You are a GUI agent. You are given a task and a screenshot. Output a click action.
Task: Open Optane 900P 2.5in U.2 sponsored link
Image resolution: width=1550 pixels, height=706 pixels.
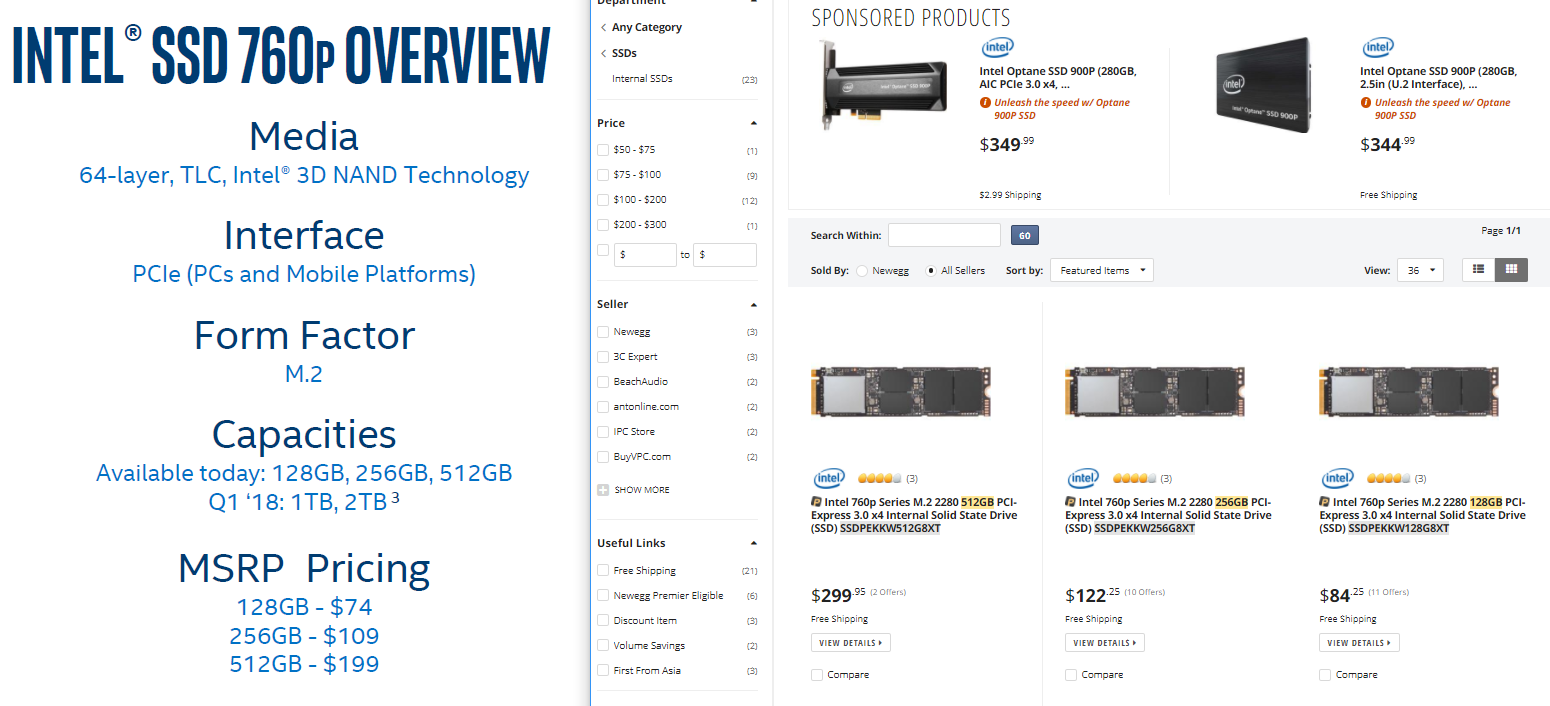(x=1439, y=78)
